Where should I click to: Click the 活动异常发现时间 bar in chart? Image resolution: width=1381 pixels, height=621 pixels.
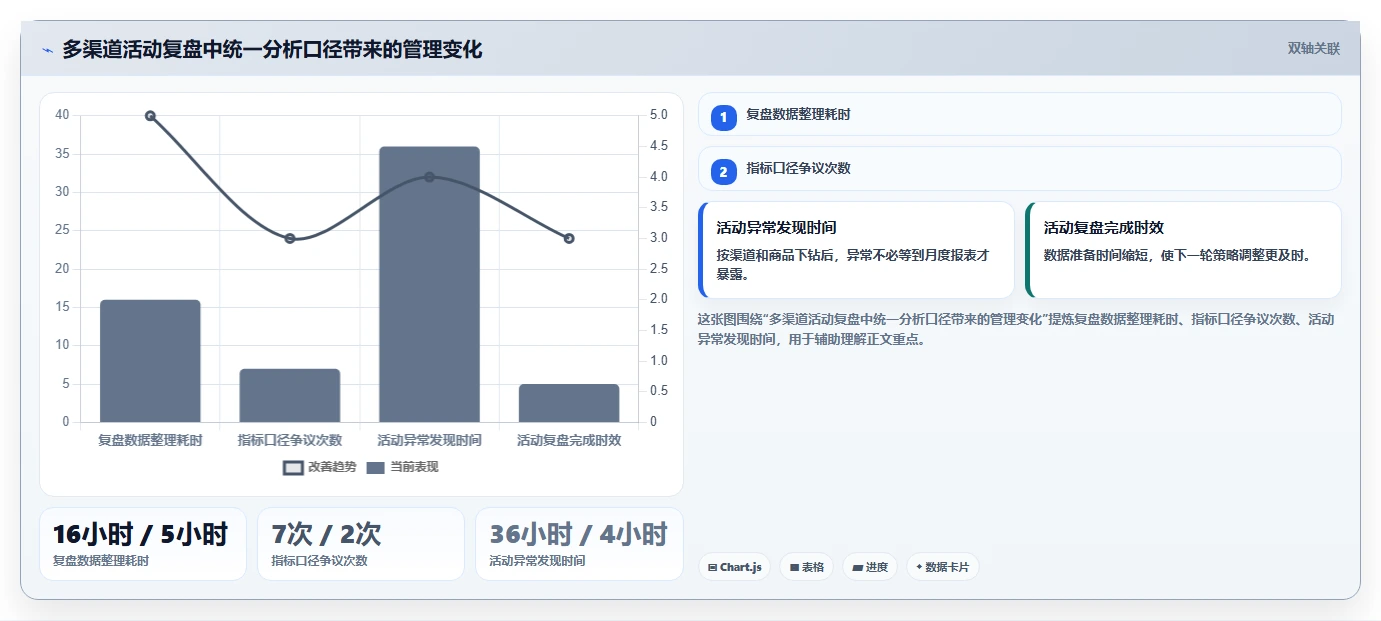click(x=429, y=284)
